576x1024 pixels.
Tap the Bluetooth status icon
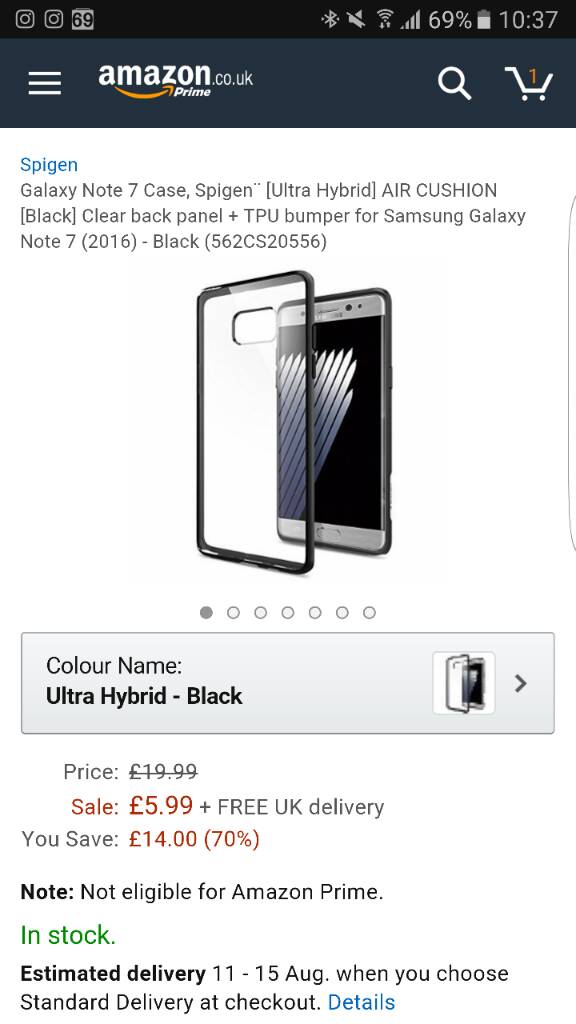point(330,20)
